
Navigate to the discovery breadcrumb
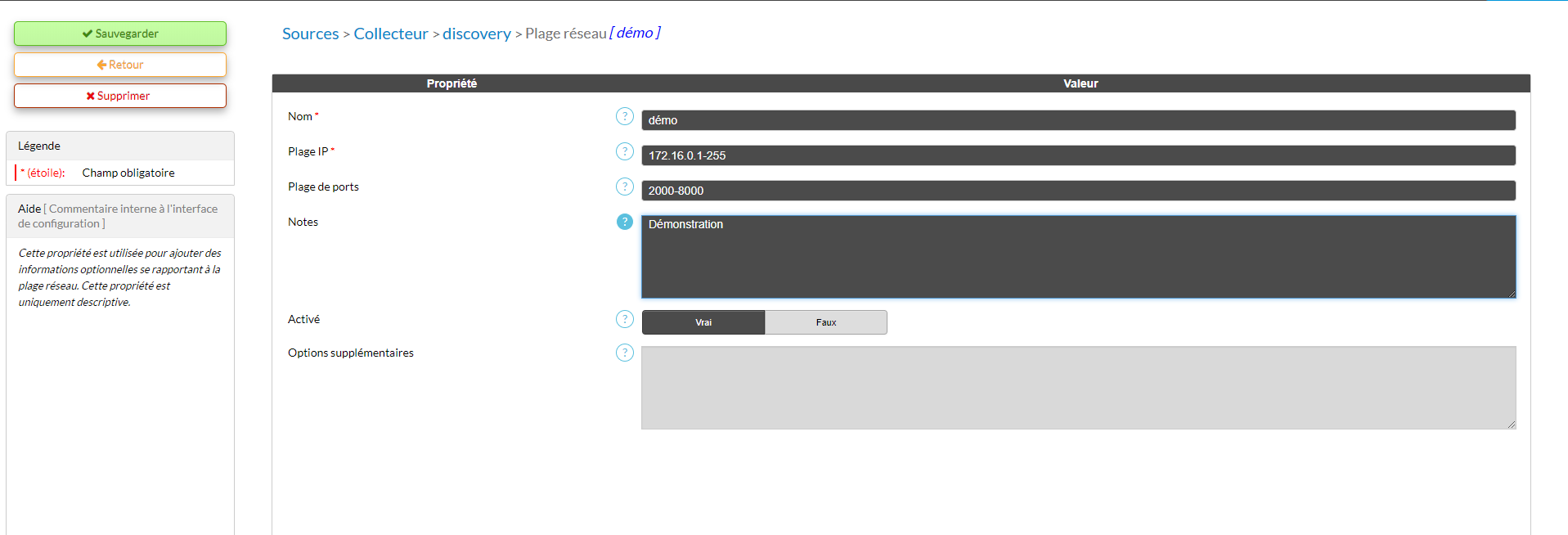pyautogui.click(x=476, y=34)
